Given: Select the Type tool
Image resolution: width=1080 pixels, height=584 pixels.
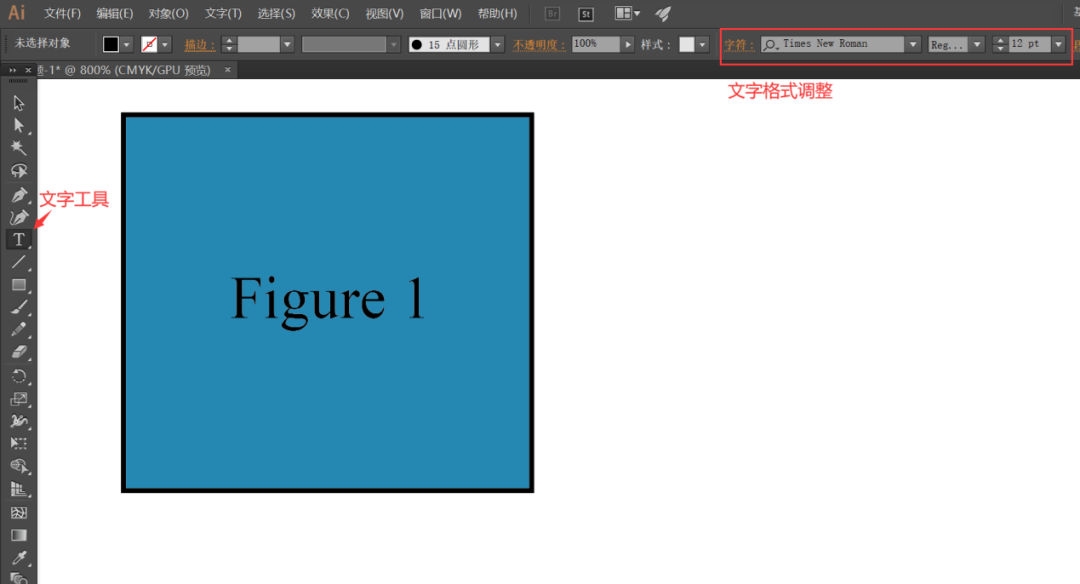Looking at the screenshot, I should point(19,240).
